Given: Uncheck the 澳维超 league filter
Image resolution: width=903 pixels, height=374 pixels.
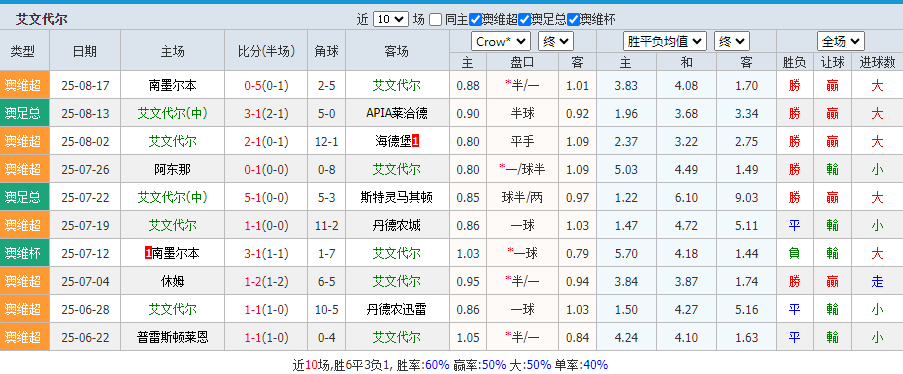Looking at the screenshot, I should [x=475, y=20].
